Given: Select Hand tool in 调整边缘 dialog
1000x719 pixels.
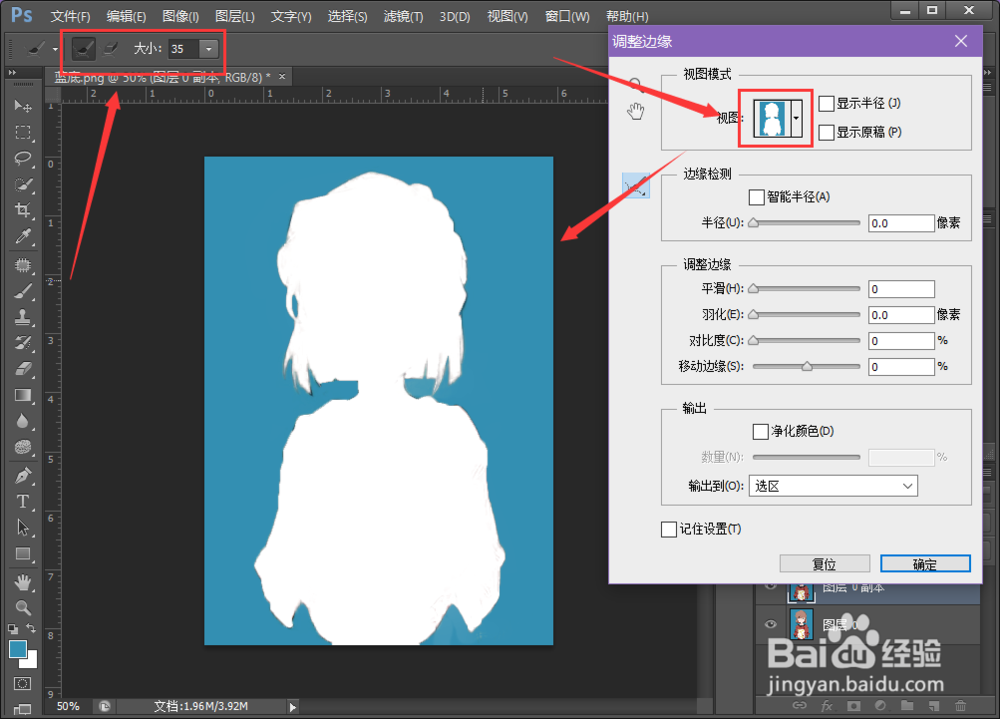Looking at the screenshot, I should tap(635, 111).
